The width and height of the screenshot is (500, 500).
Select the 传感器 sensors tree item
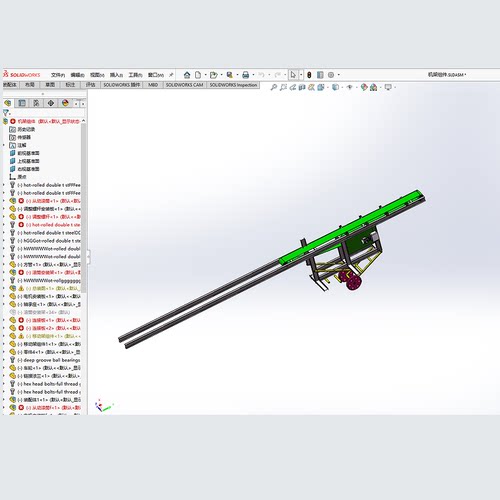(24, 137)
